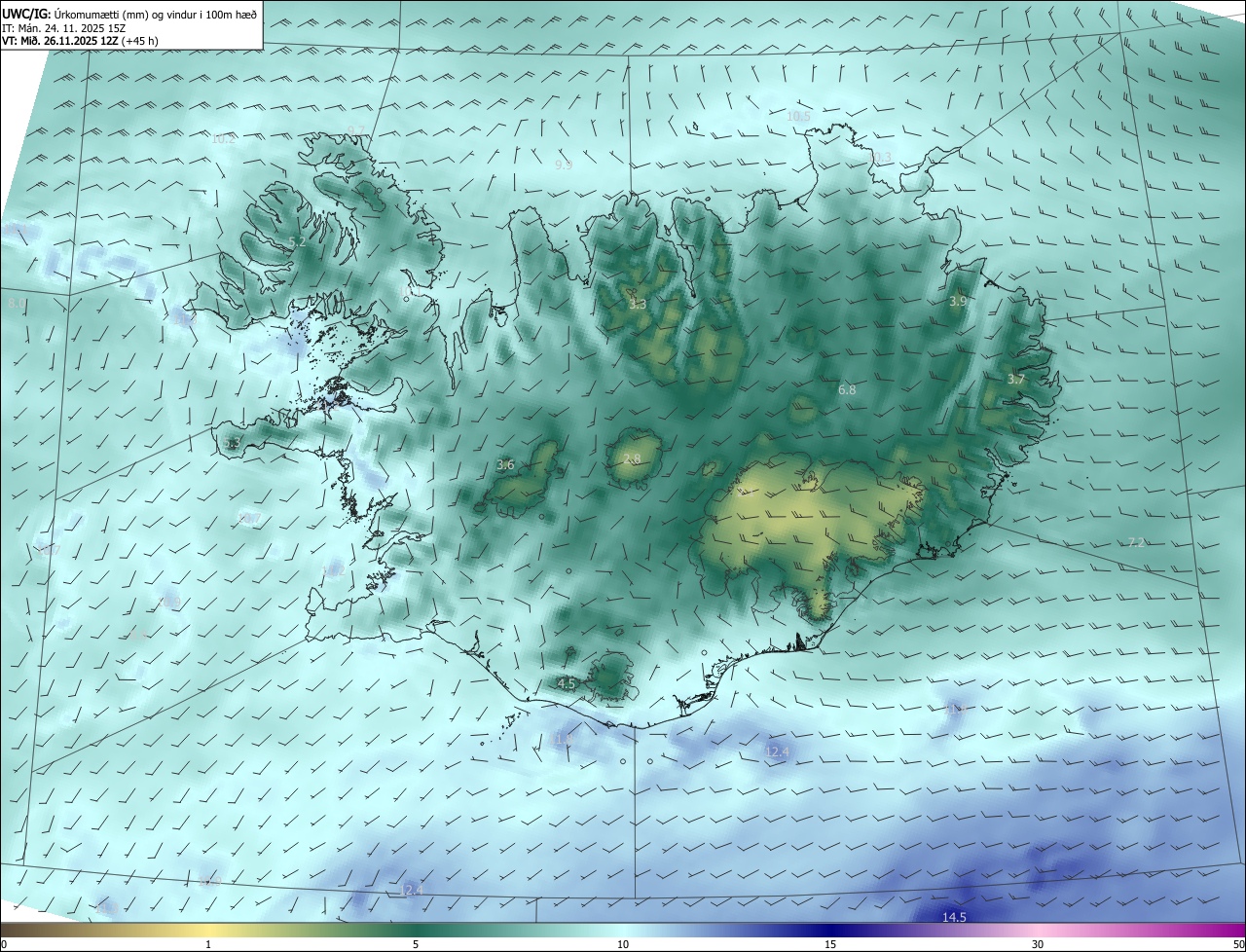Click the VT: Mið. 26.11.2025 12Z valid time
This screenshot has width=1246, height=952.
click(60, 41)
